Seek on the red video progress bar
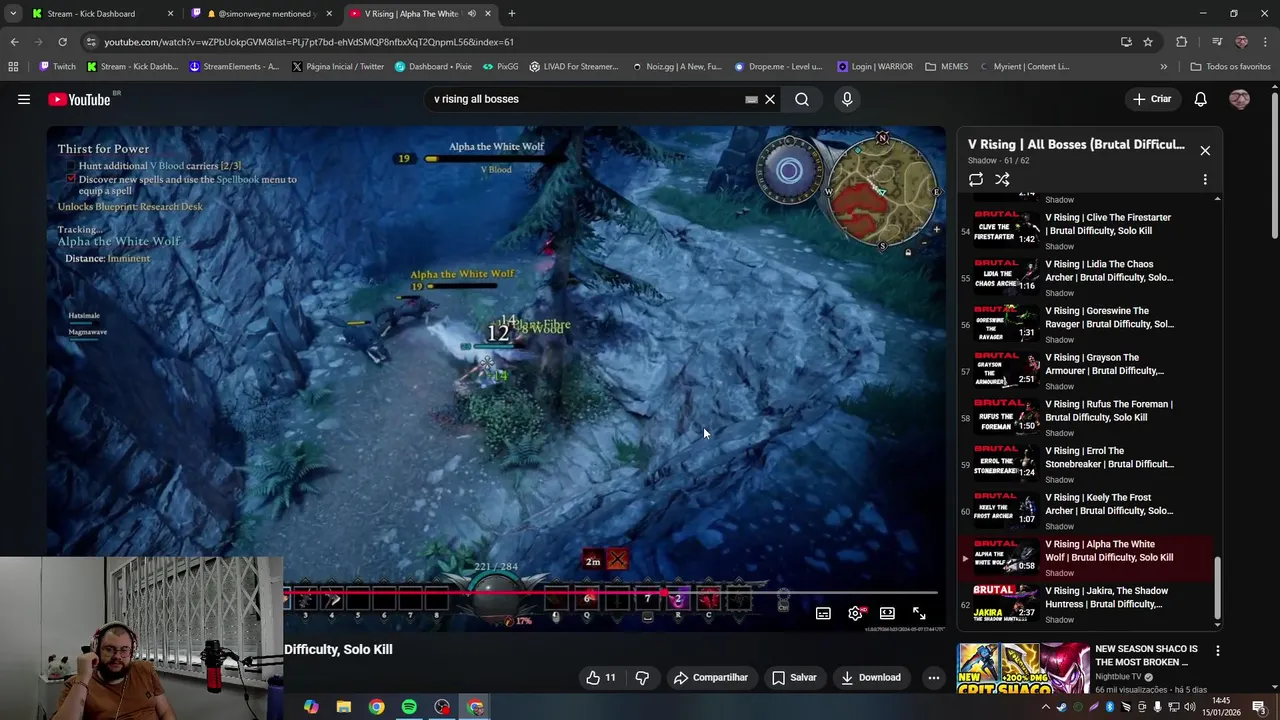The image size is (1280, 720). 610,592
